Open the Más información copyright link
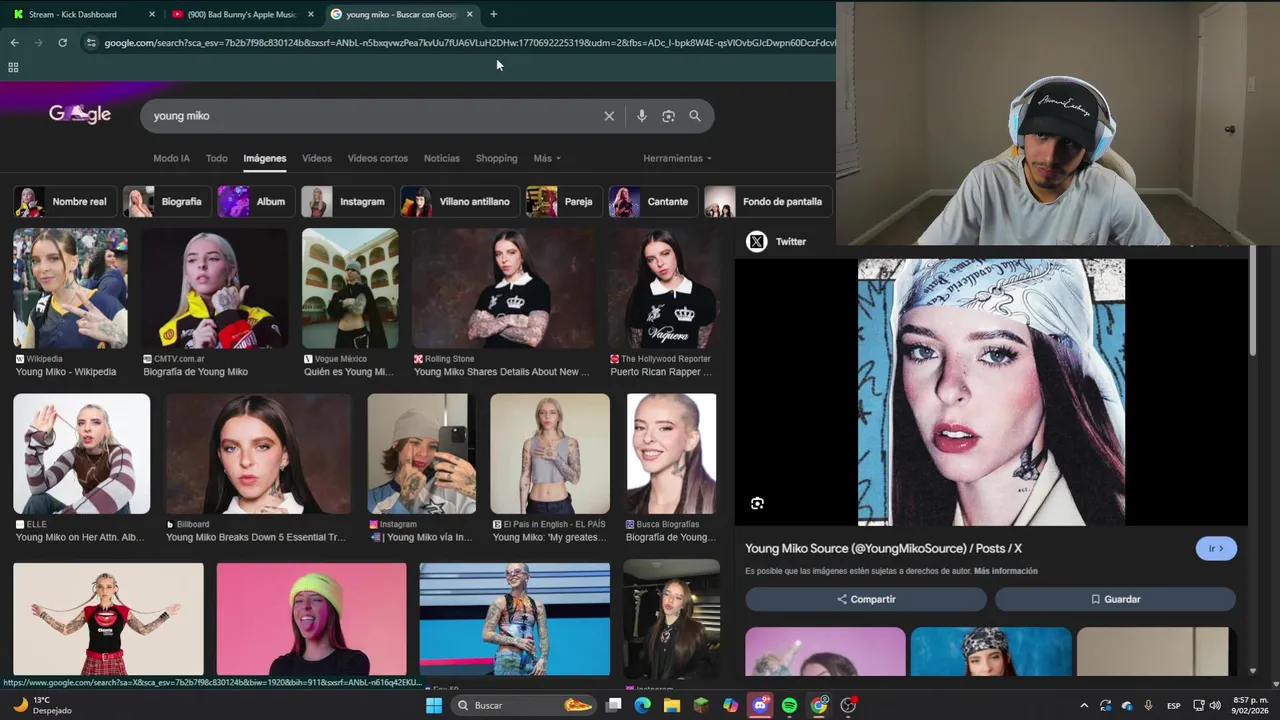This screenshot has width=1280, height=720. [1006, 571]
